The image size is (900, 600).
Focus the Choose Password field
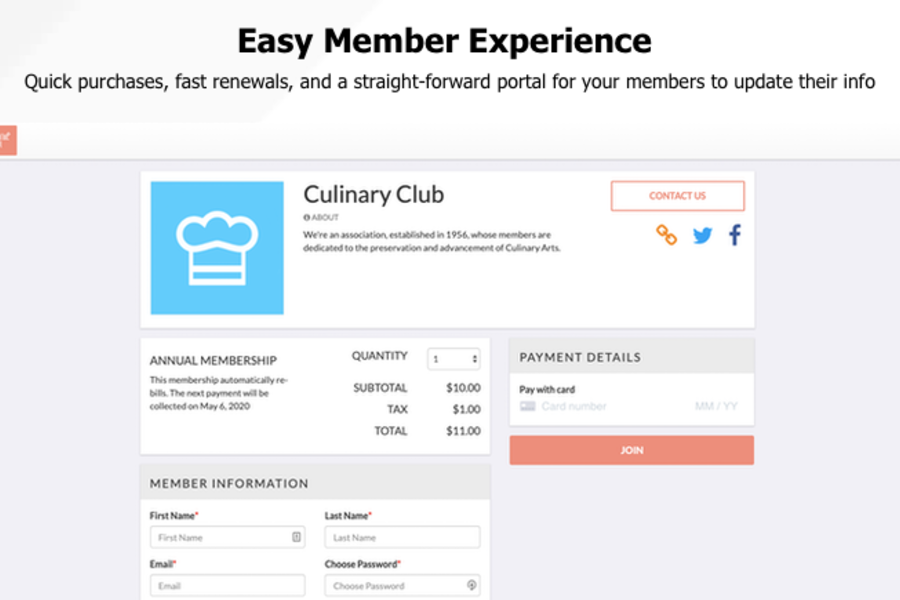tap(395, 585)
